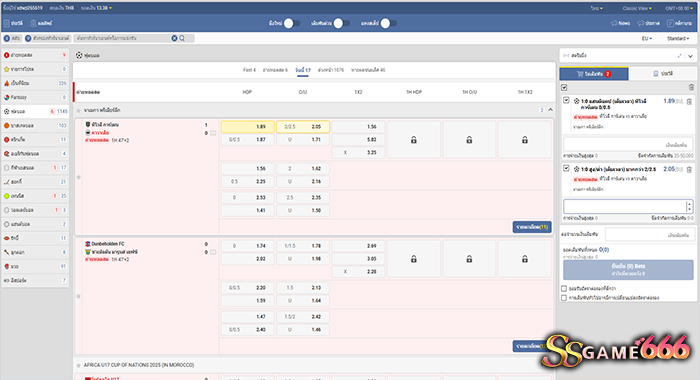Select the today 17 tab

[303, 70]
